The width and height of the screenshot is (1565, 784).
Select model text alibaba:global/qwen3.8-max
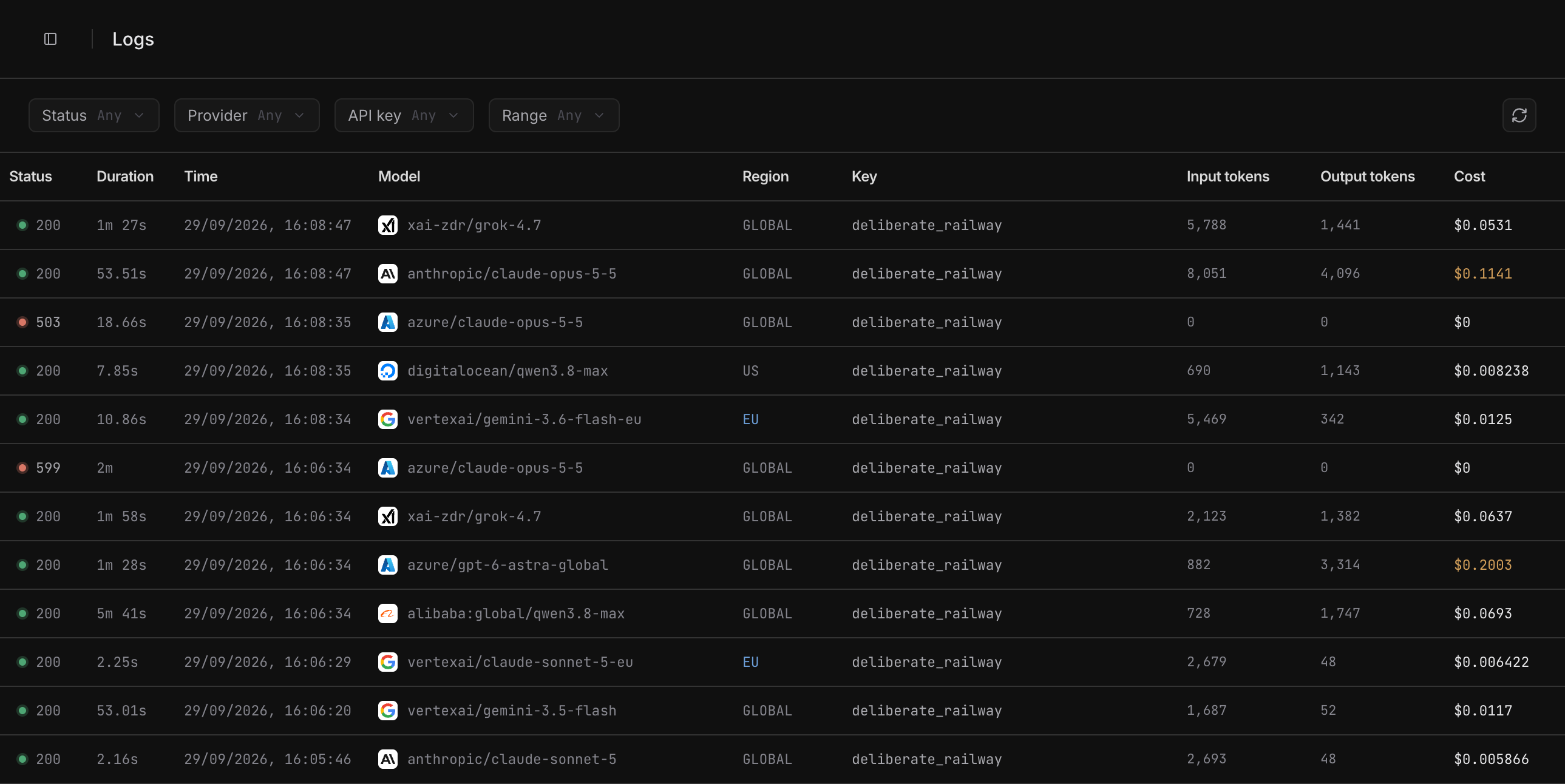click(x=516, y=614)
